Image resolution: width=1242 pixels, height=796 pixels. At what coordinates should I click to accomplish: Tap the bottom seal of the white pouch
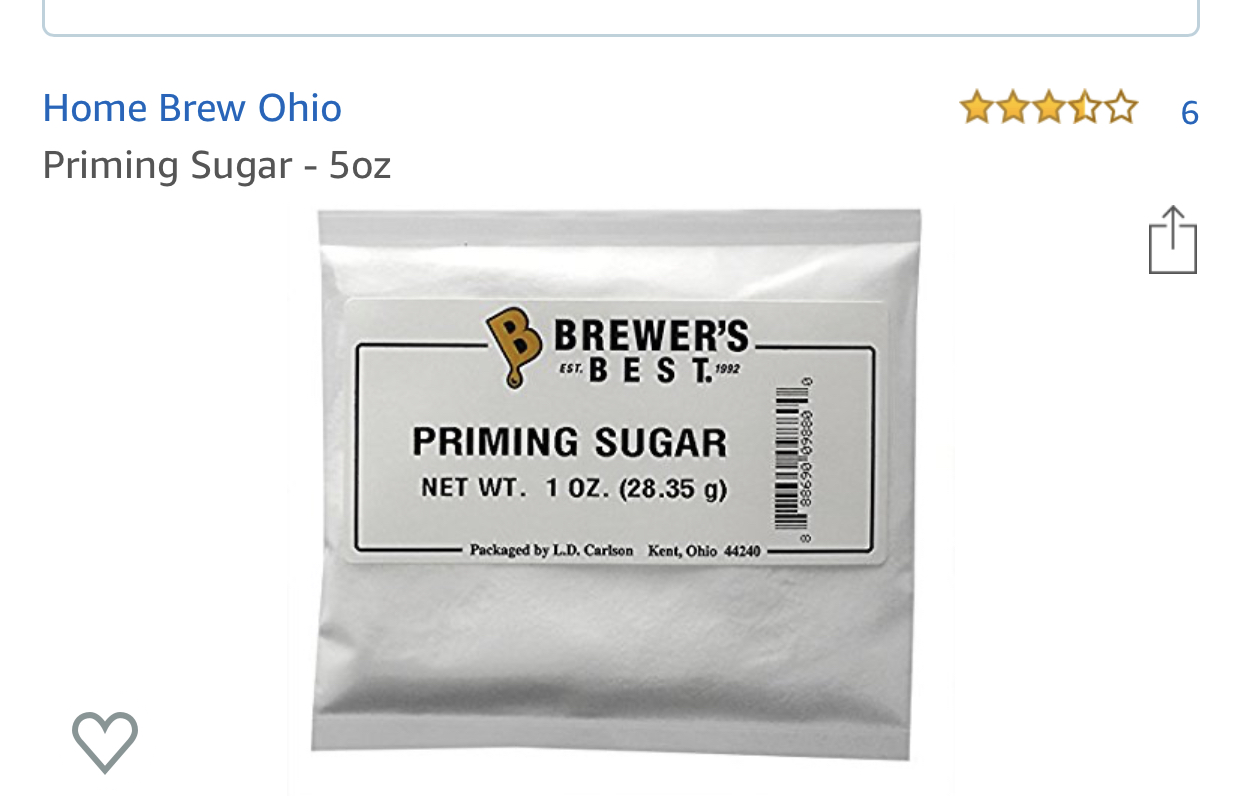click(x=612, y=745)
